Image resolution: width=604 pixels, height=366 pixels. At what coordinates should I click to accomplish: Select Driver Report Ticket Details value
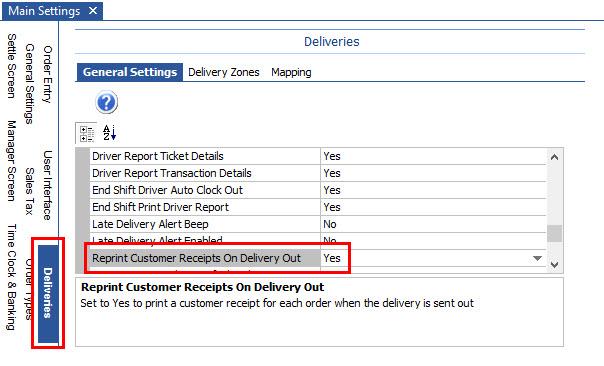tap(433, 156)
